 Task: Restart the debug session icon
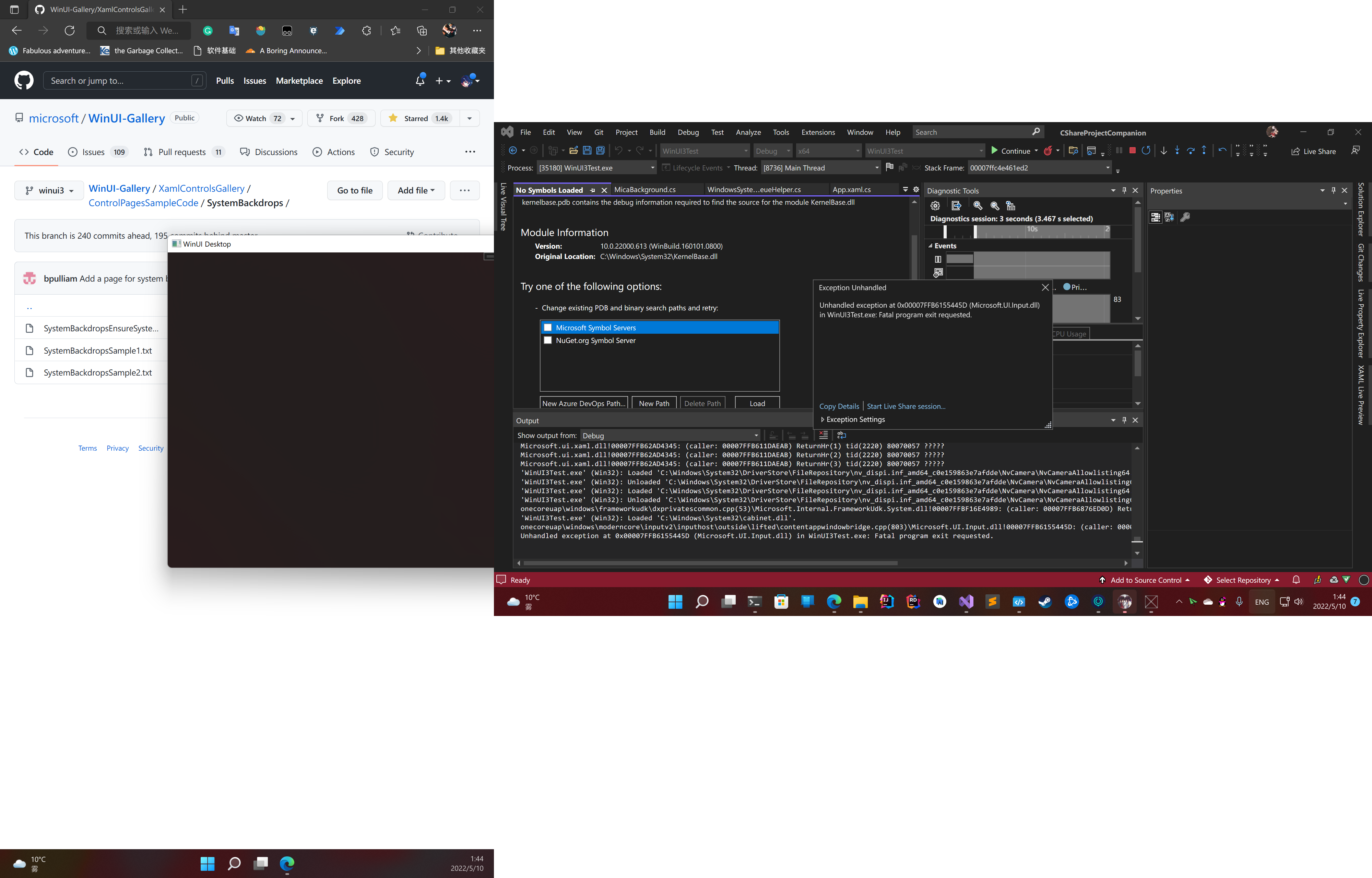[x=1146, y=151]
